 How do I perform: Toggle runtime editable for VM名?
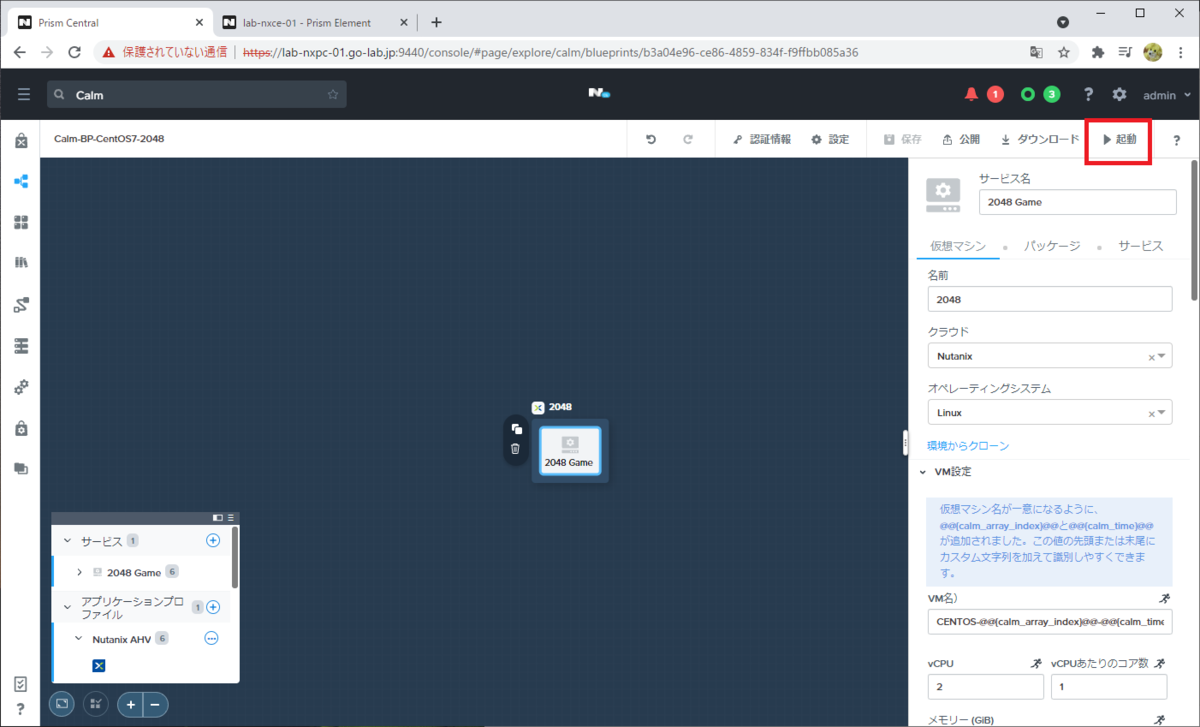[1164, 598]
